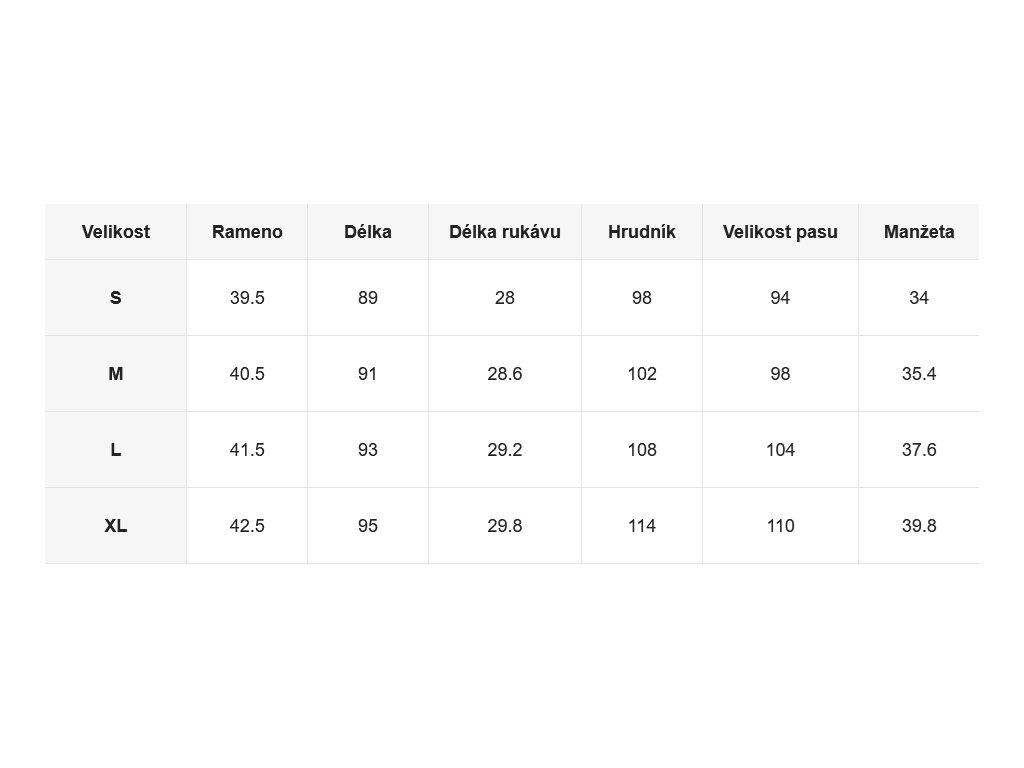1024x768 pixels.
Task: Select the Délka rukávu header cell
Action: (x=505, y=232)
